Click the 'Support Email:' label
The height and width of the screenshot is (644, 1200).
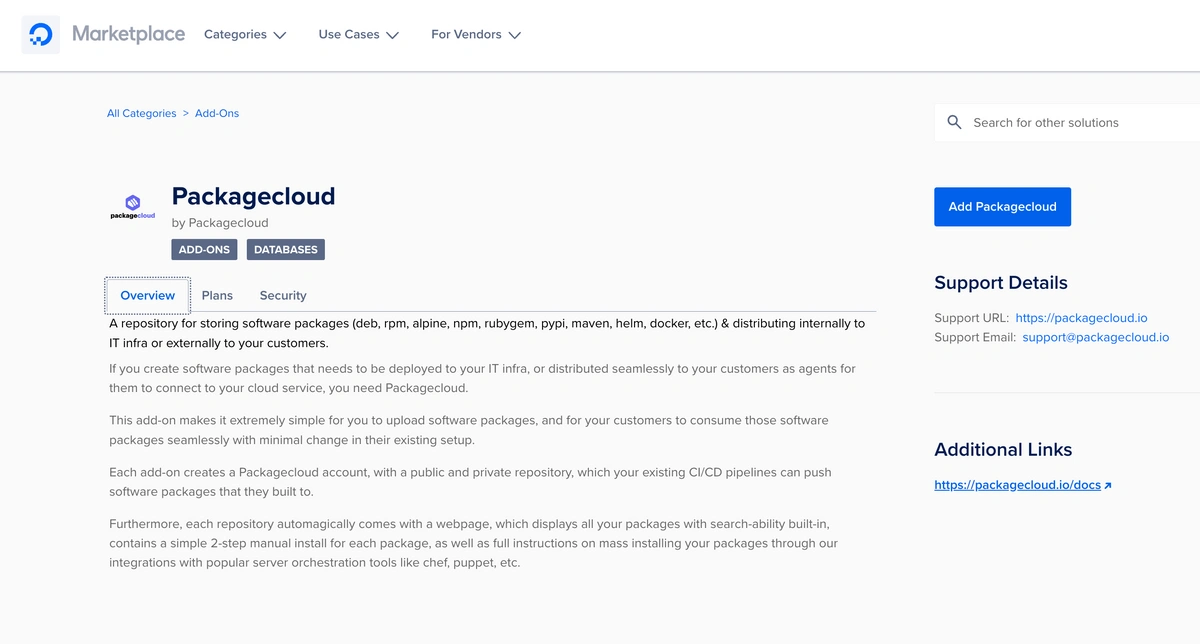coord(975,337)
